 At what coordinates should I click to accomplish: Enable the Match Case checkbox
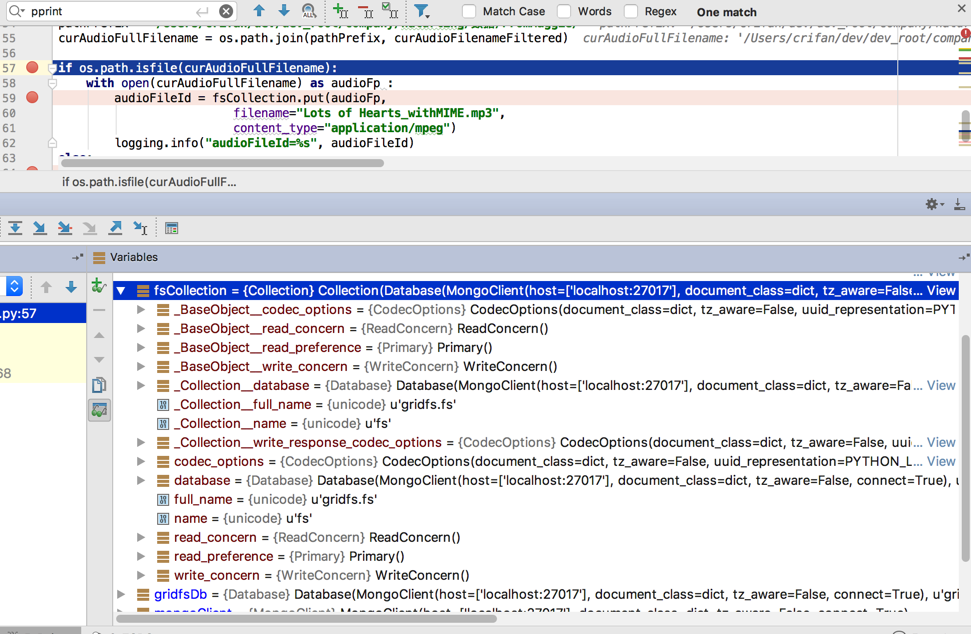pos(469,11)
